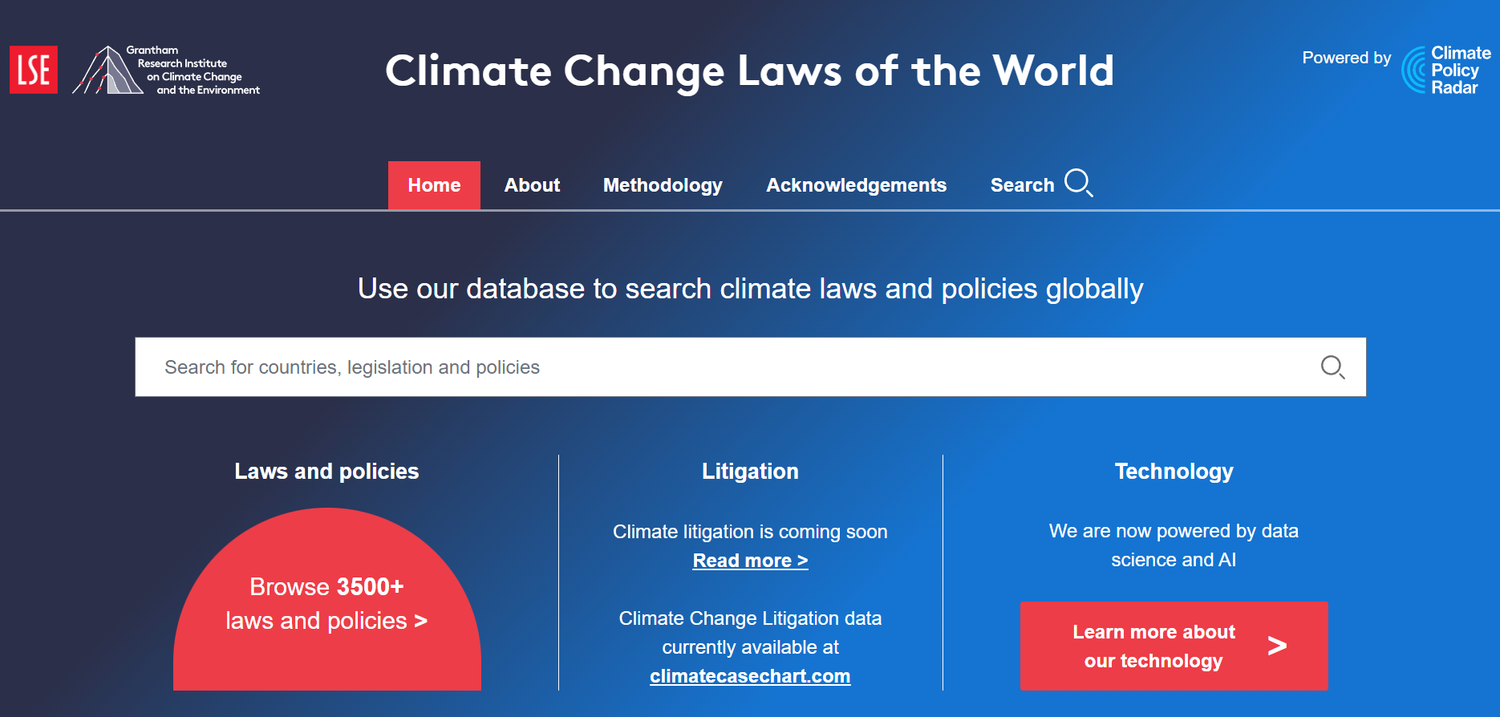Open the Grantham Research Institute logo
1500x717 pixels.
click(x=166, y=70)
